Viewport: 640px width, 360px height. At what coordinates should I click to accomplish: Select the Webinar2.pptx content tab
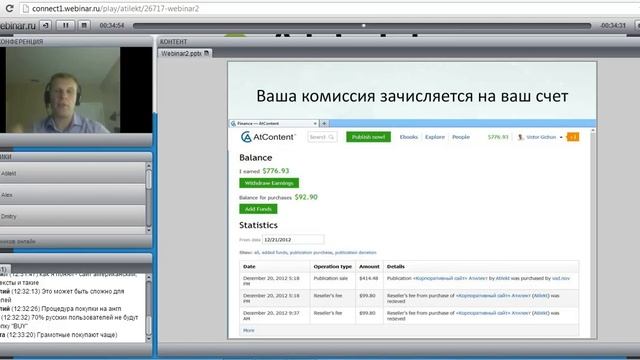pyautogui.click(x=184, y=53)
